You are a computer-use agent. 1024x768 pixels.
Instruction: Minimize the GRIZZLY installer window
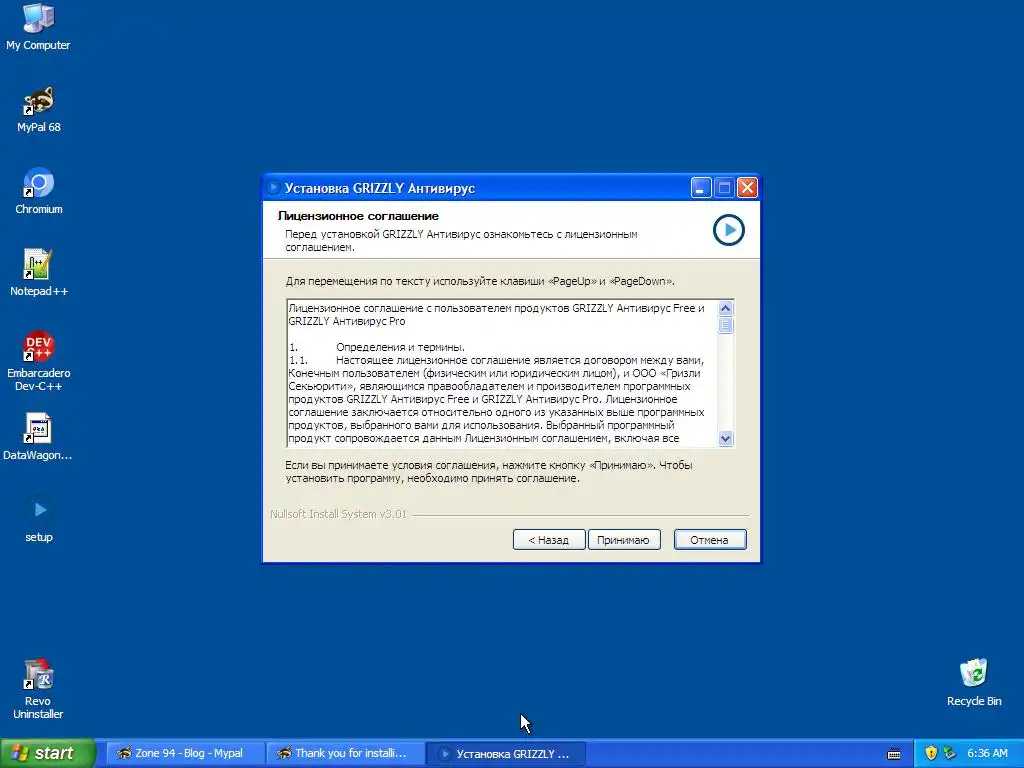701,188
